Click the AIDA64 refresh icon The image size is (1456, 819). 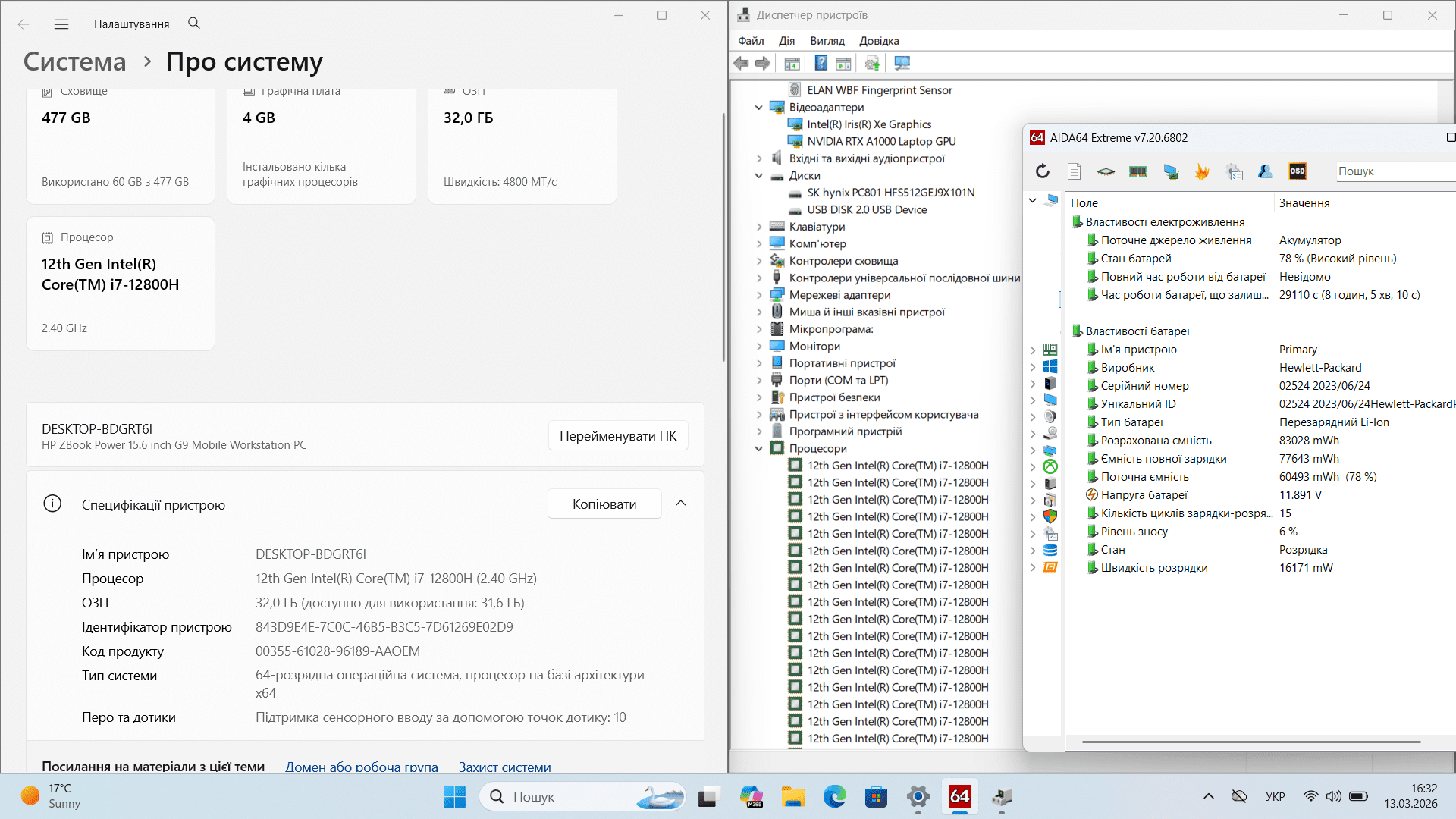[1043, 171]
